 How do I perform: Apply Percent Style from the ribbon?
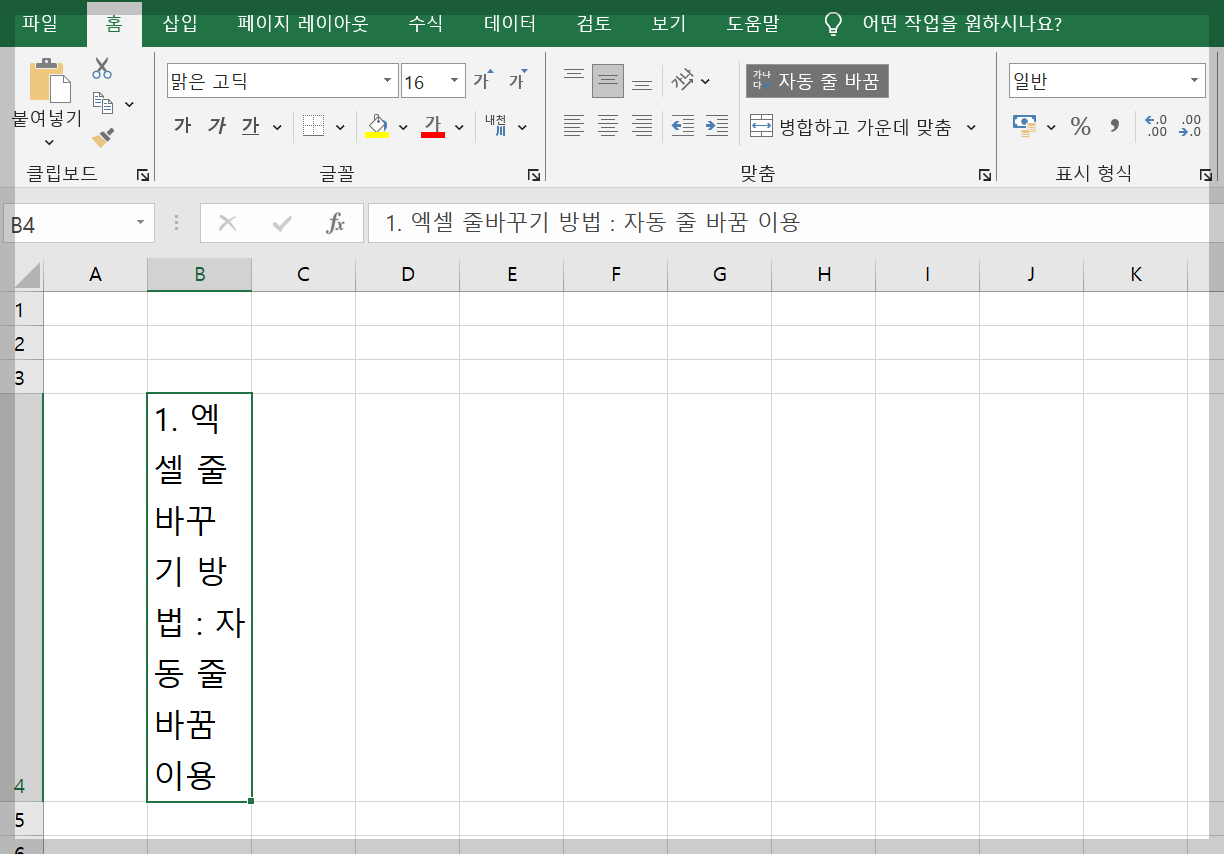[x=1080, y=127]
